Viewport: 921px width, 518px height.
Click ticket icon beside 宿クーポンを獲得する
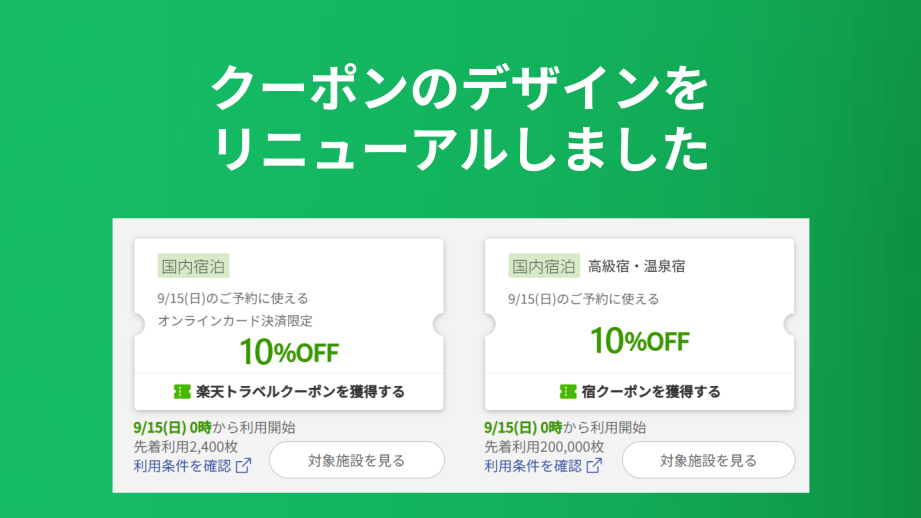pos(568,391)
